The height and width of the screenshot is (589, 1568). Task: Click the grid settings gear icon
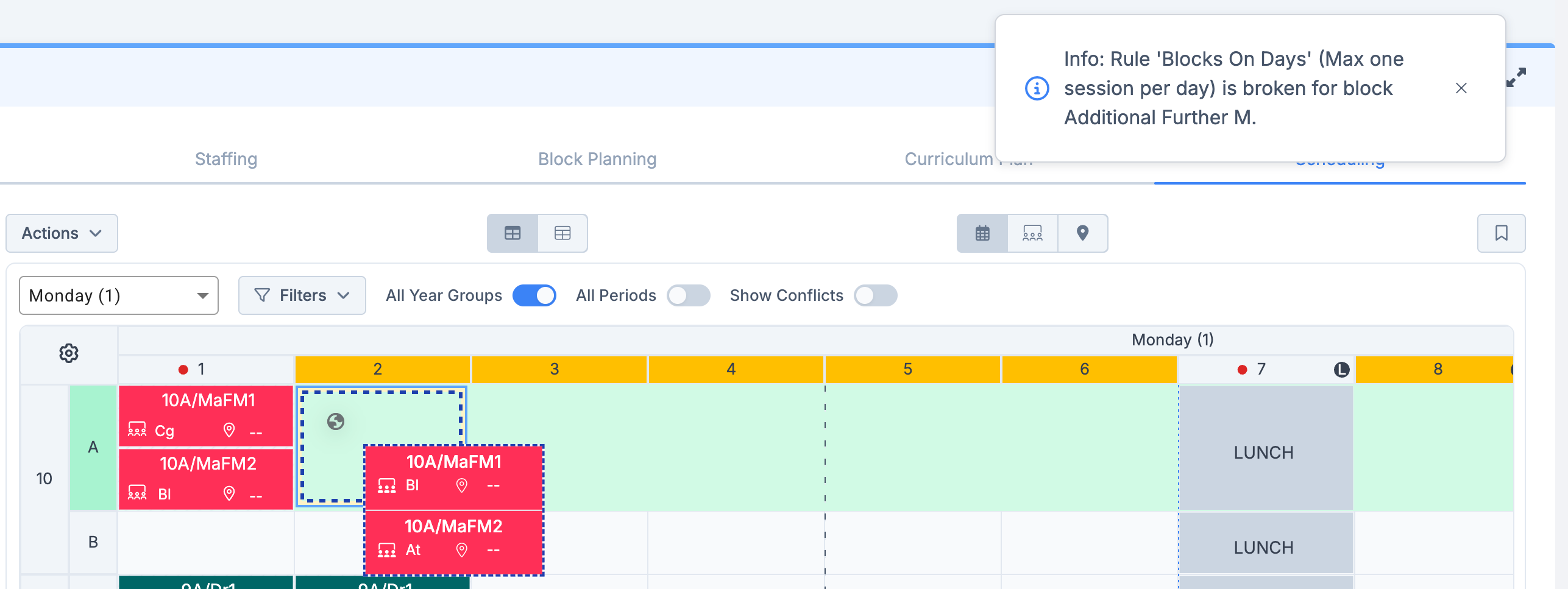[69, 353]
